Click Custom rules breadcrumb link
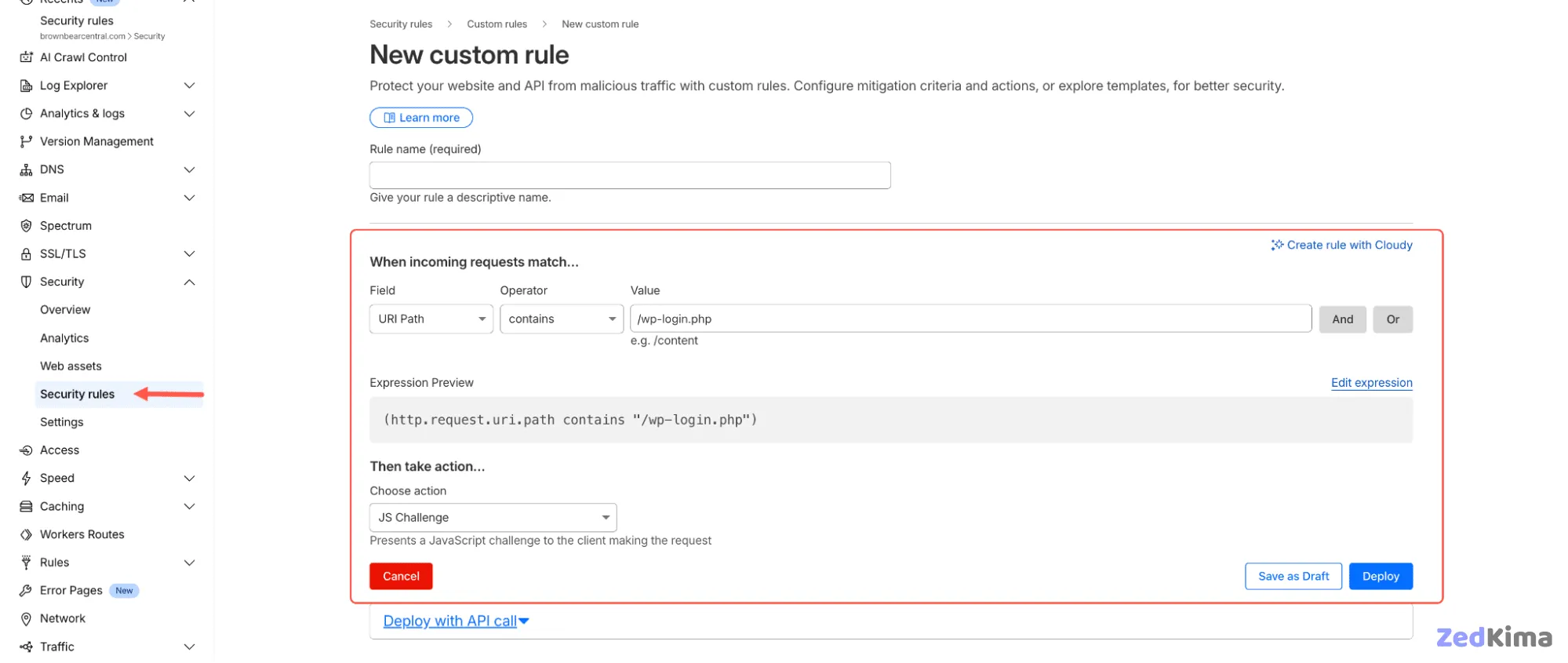The image size is (1568, 663). coord(497,24)
